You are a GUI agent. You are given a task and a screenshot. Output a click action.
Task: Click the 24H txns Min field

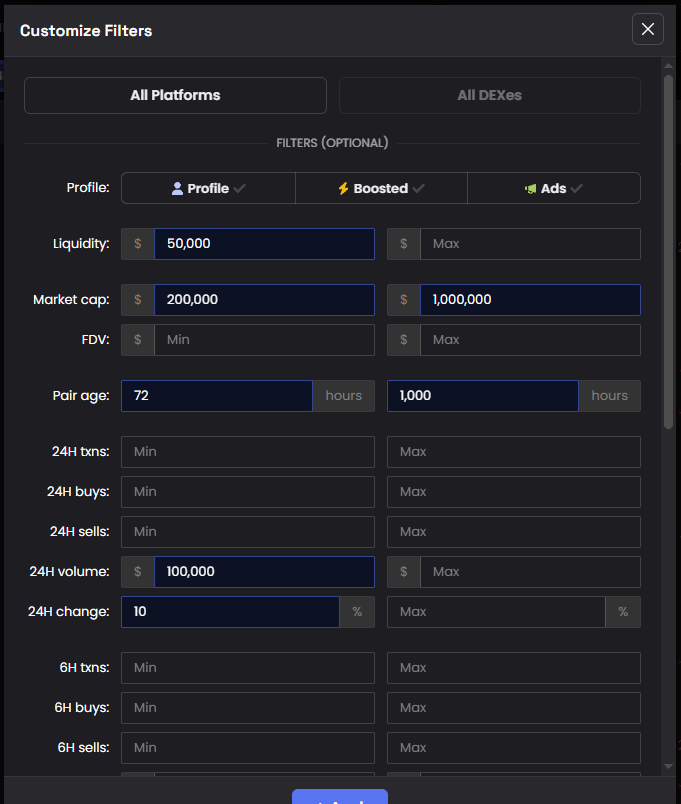click(x=248, y=452)
